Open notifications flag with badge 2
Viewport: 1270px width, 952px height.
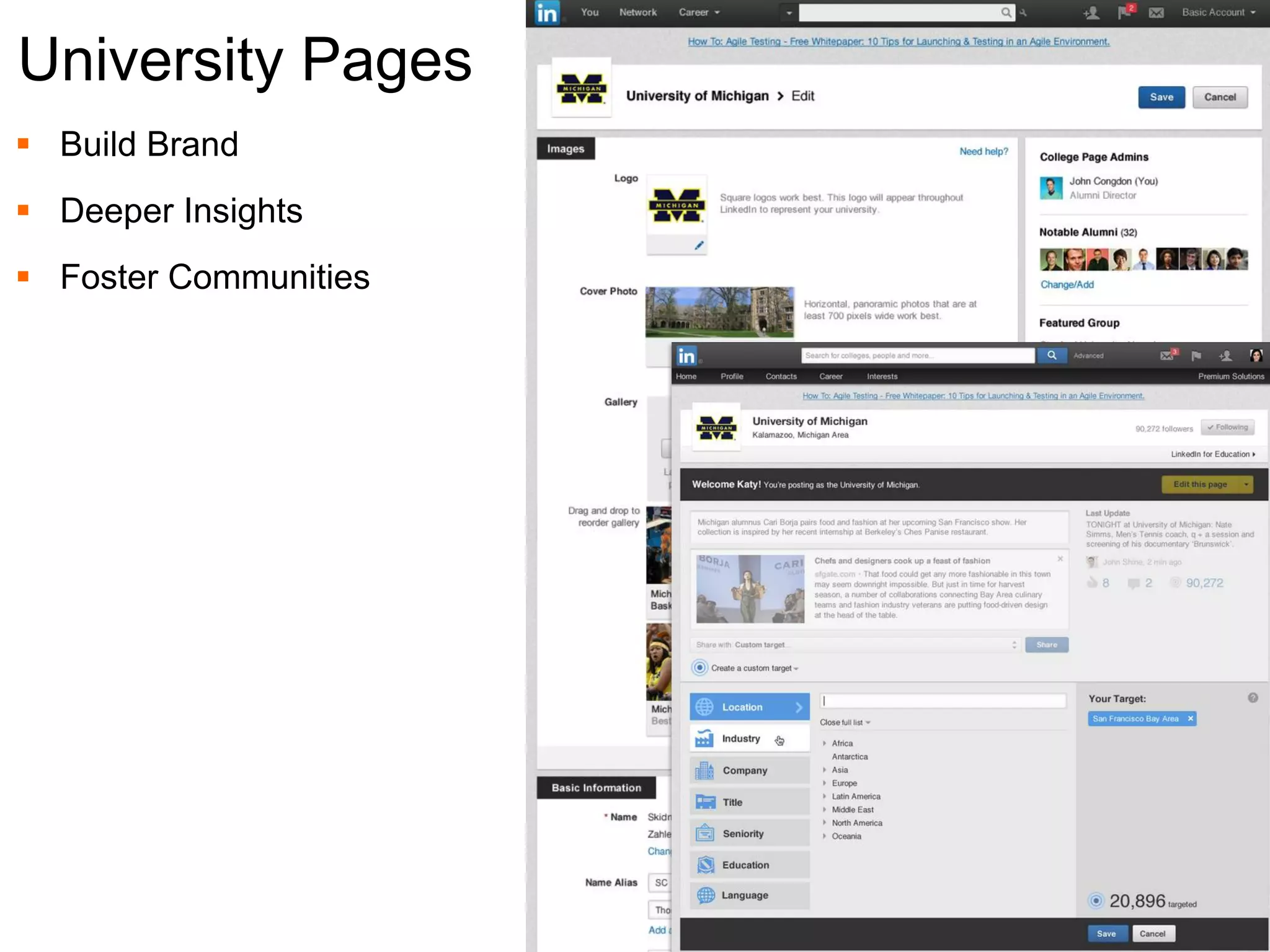tap(1126, 12)
